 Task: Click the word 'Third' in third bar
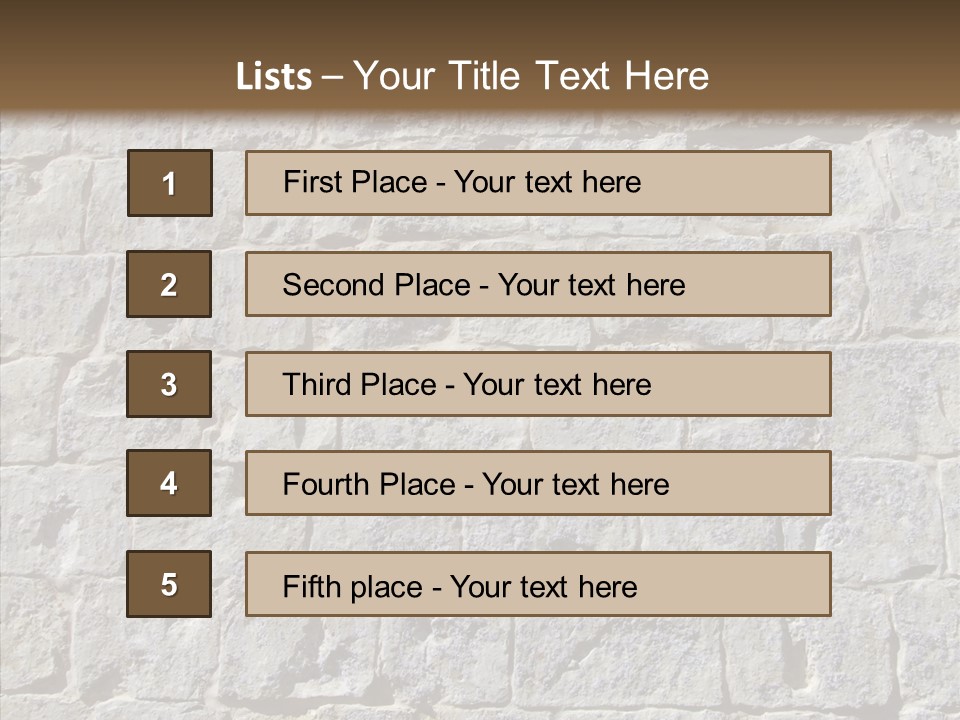point(316,385)
